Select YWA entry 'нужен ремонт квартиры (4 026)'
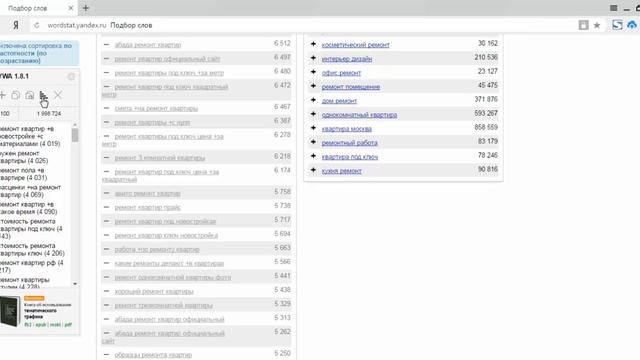Screen dimensions: 640x360 pos(24,157)
